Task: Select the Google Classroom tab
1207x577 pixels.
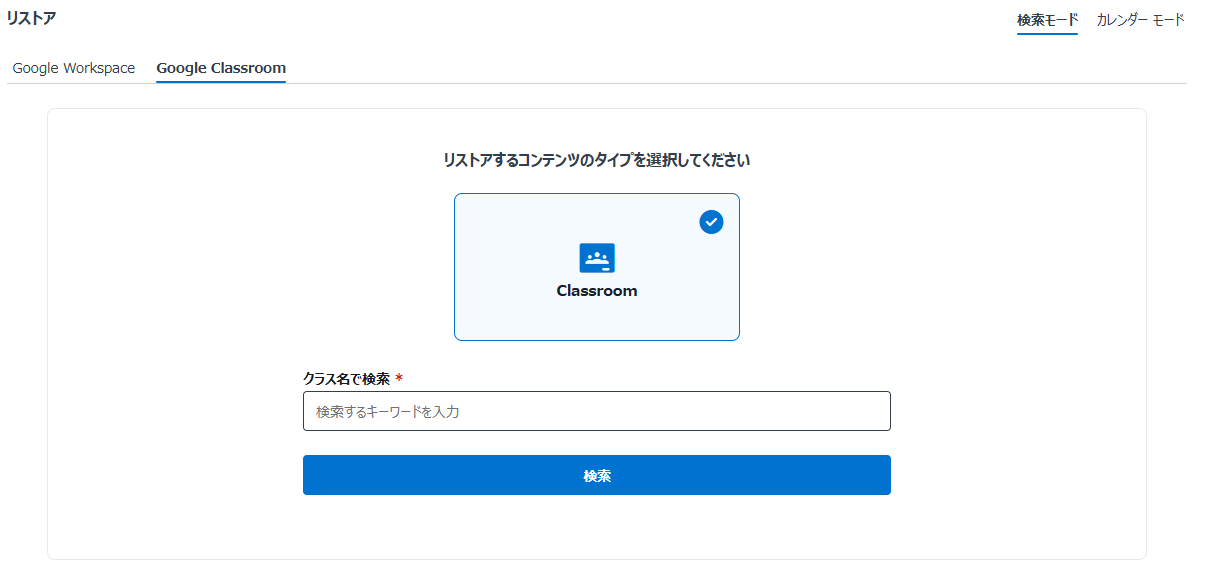Action: 221,68
